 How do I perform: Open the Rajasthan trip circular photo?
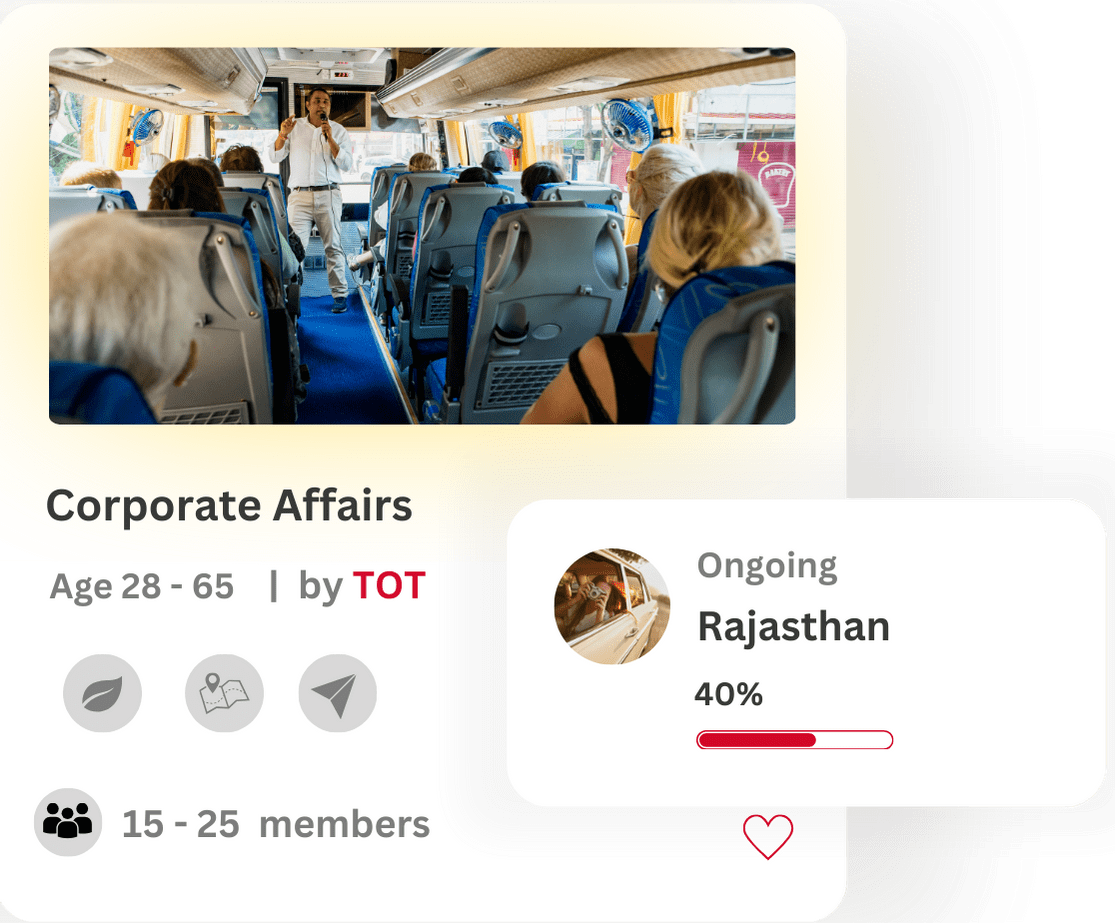click(x=612, y=606)
